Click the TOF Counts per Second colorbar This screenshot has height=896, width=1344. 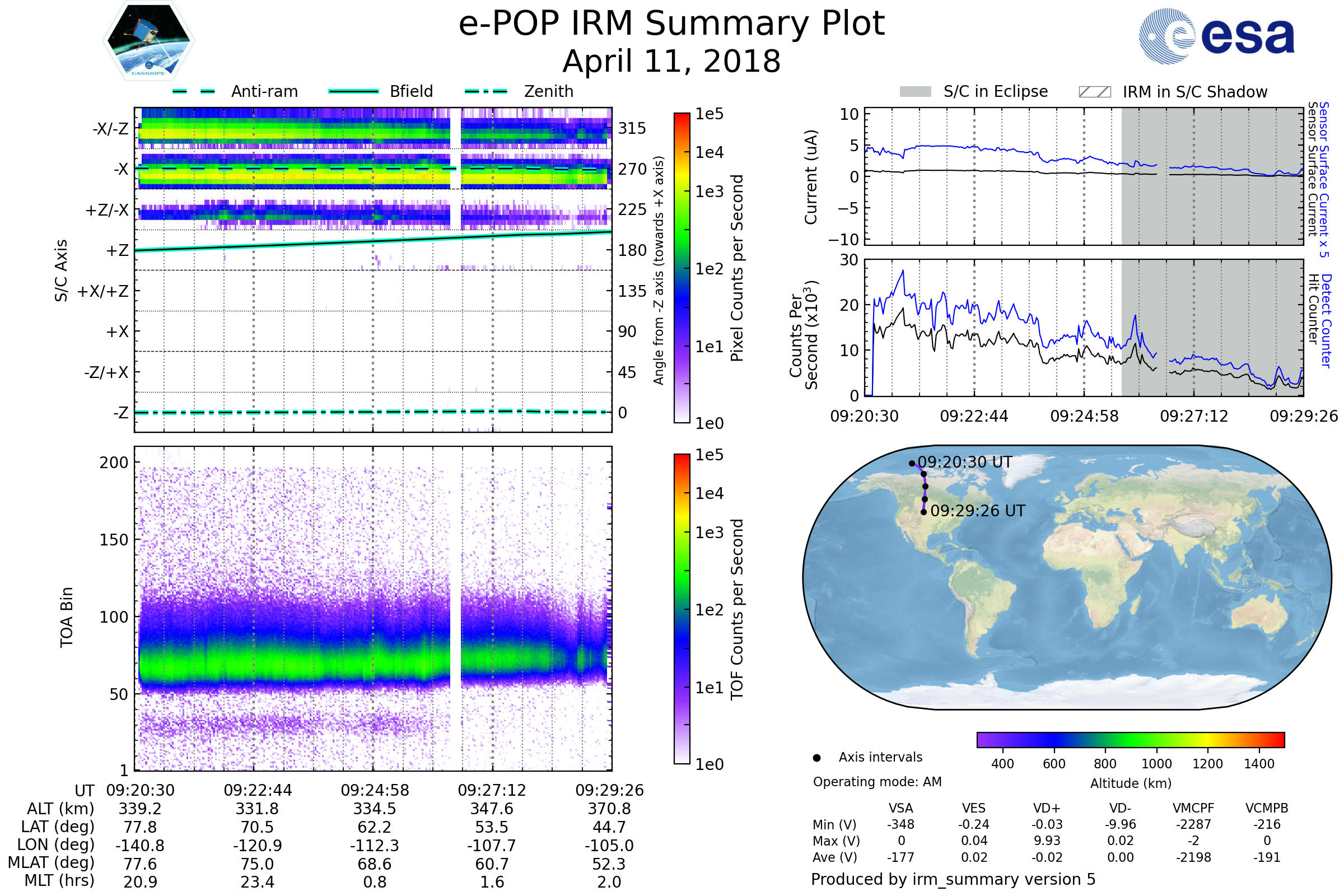click(x=682, y=609)
